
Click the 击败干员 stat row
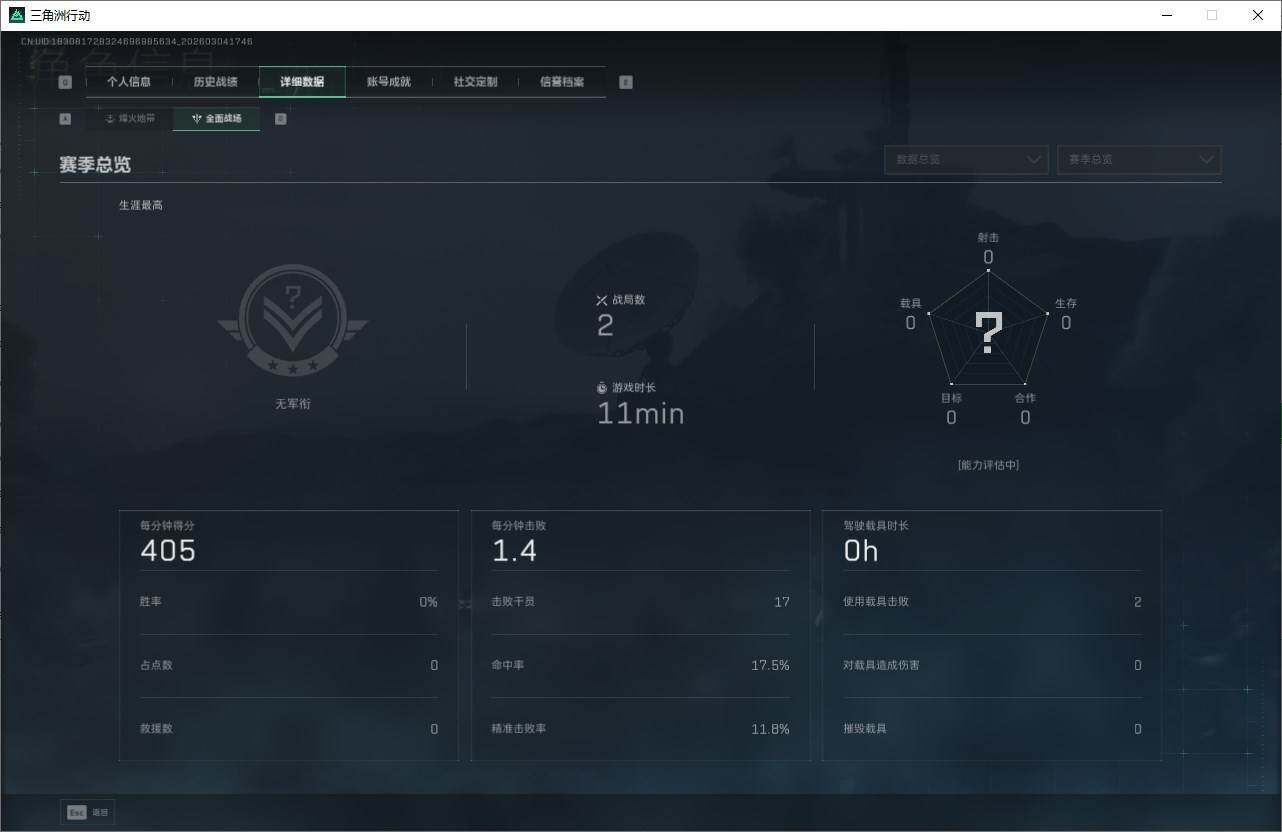[640, 602]
